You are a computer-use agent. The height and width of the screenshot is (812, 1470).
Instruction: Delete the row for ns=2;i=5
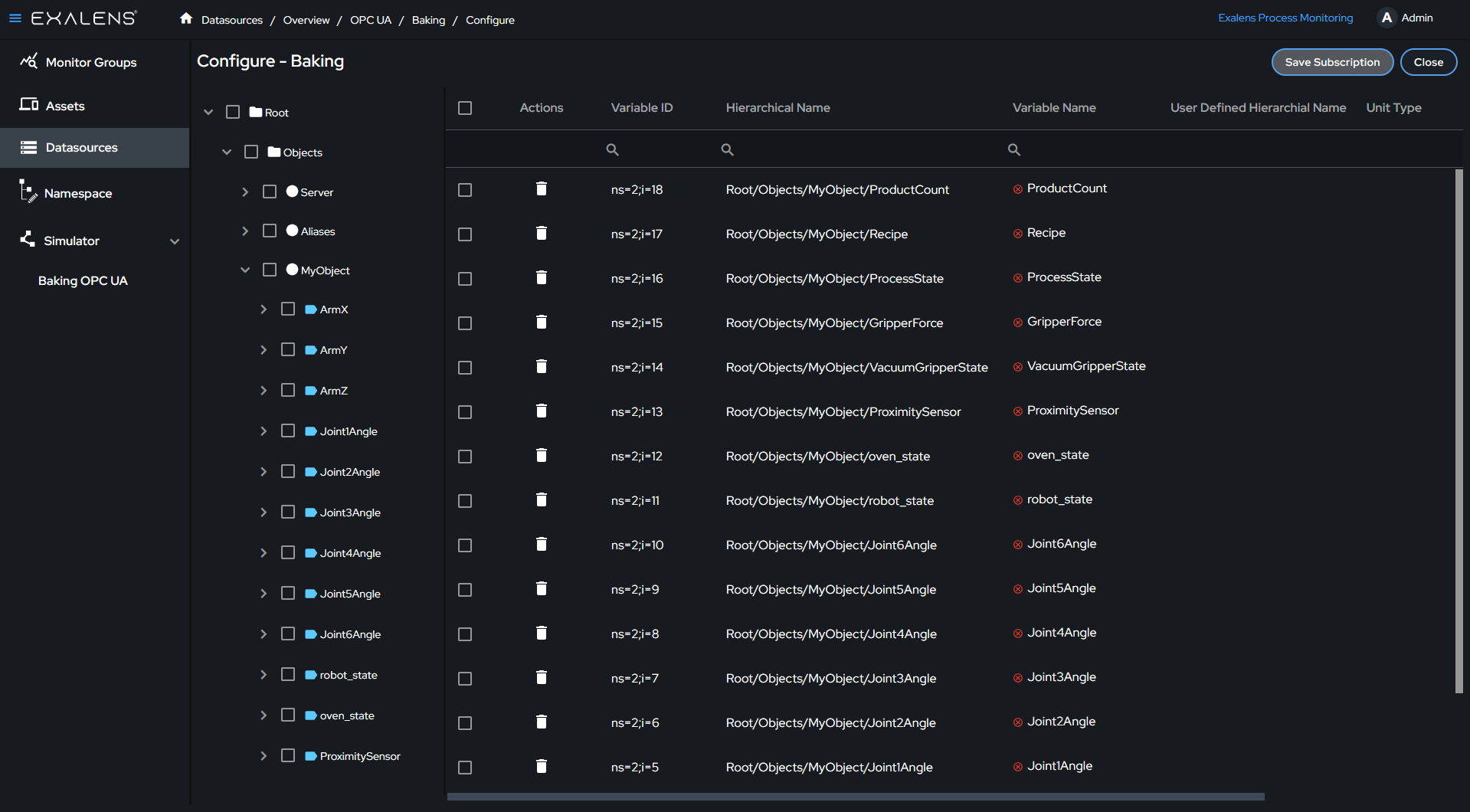click(x=542, y=766)
